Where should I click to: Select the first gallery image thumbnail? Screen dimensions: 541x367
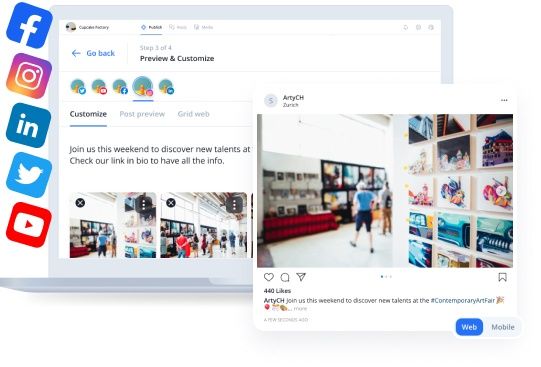pos(113,225)
